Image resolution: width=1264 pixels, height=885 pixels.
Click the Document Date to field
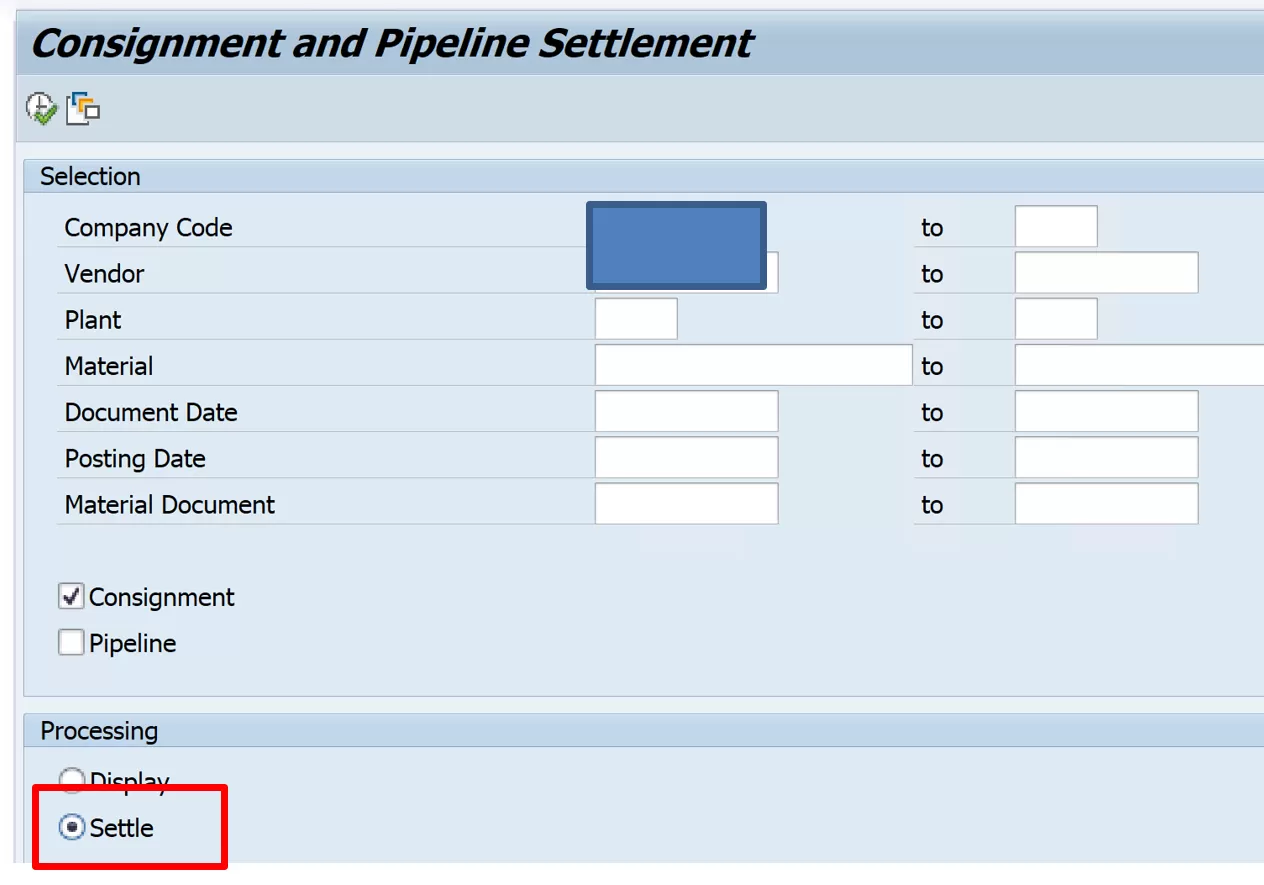(1106, 412)
